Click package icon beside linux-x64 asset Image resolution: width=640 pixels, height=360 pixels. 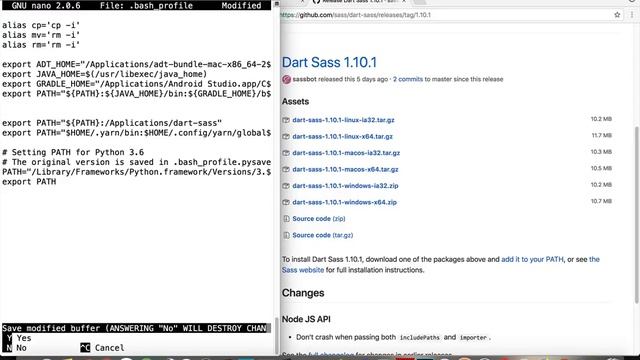286,136
